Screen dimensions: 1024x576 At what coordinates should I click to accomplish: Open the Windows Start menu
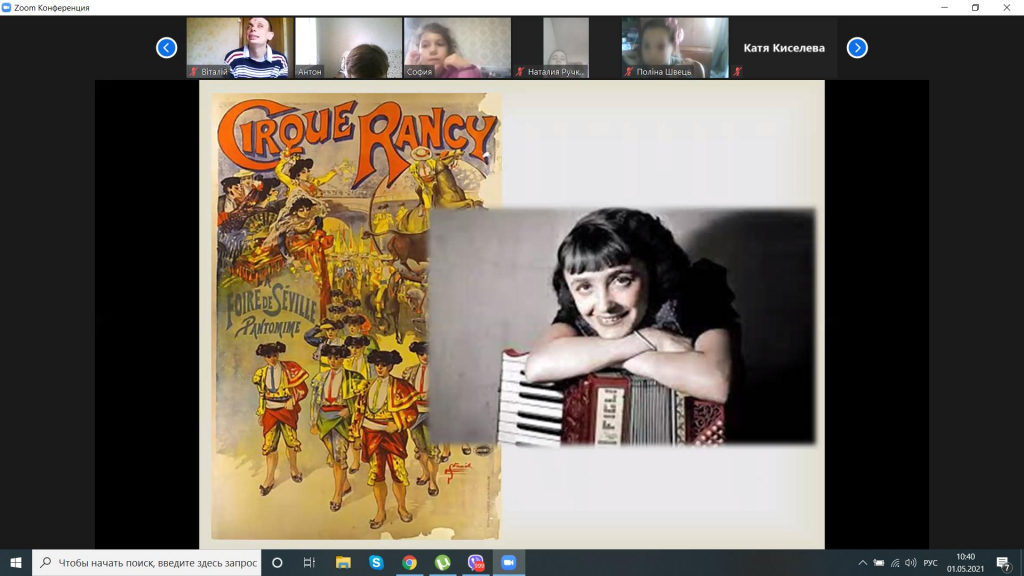tap(16, 562)
